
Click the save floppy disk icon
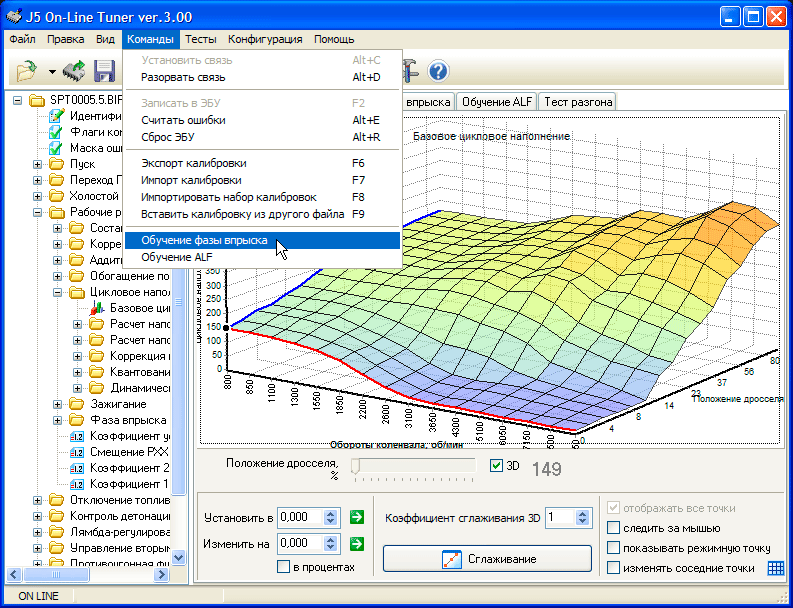[x=104, y=71]
